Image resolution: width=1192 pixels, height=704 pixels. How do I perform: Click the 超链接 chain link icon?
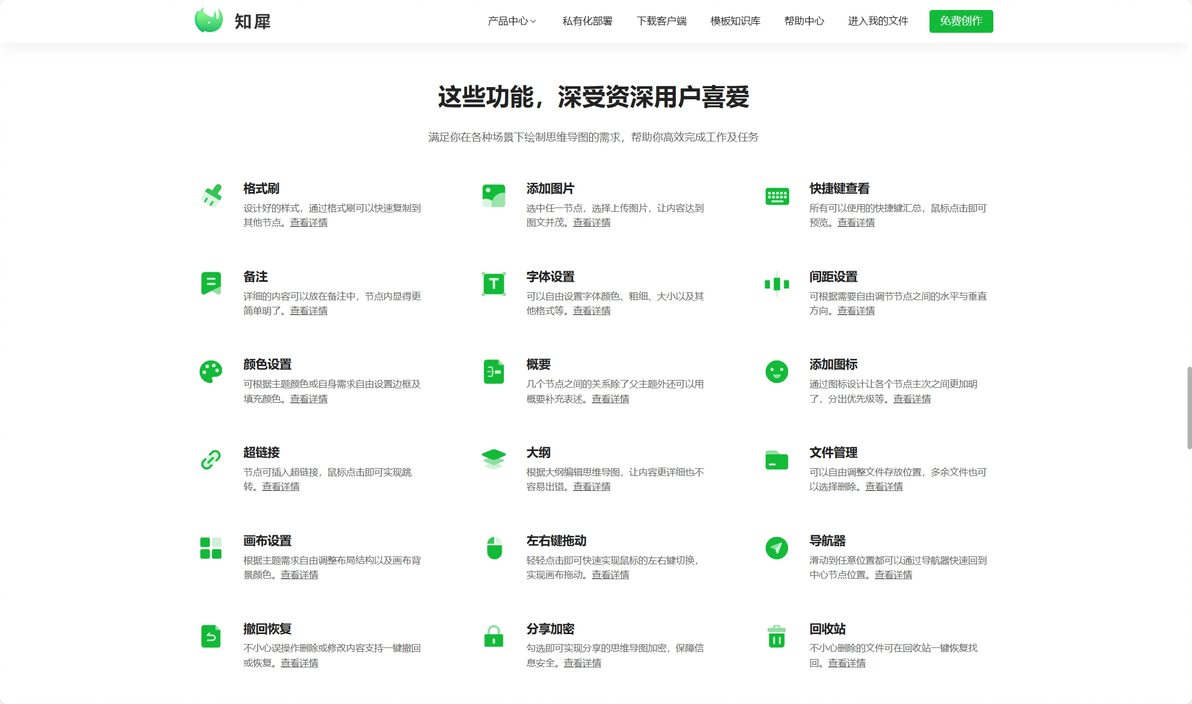[x=211, y=458]
